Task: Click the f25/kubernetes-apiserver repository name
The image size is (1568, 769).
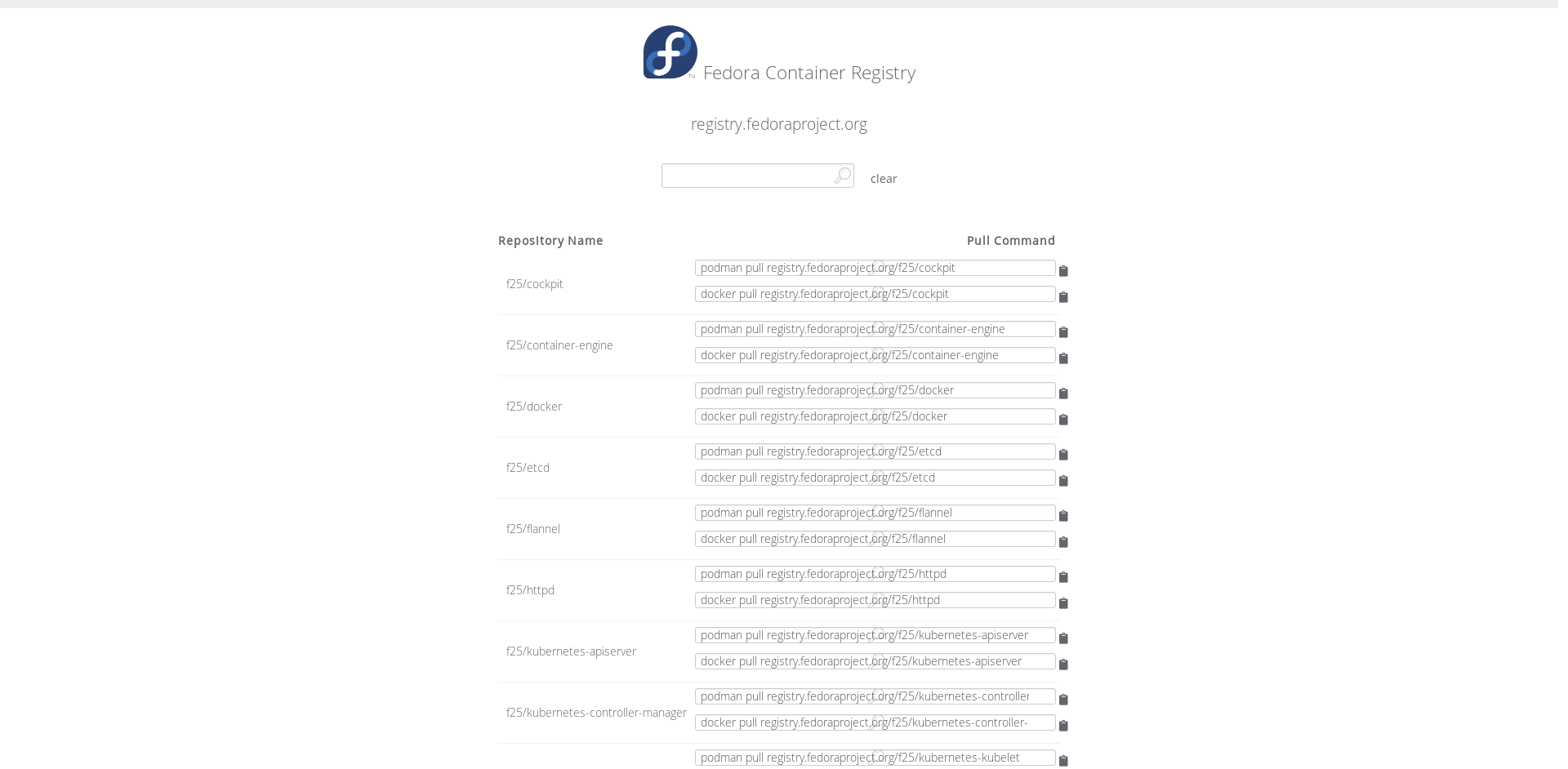Action: [571, 651]
